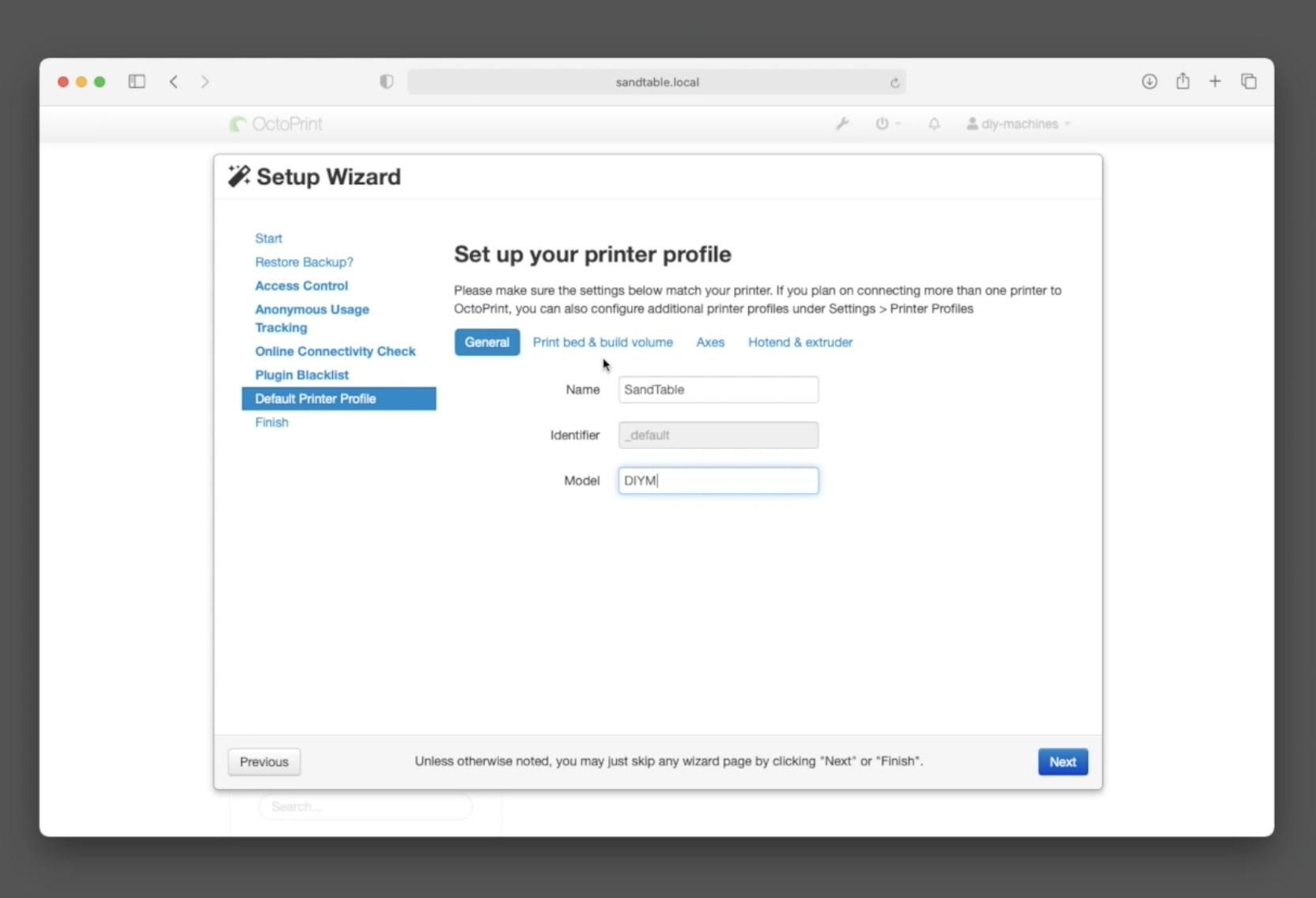Open a new tab with plus icon
Viewport: 1316px width, 898px height.
pos(1215,81)
